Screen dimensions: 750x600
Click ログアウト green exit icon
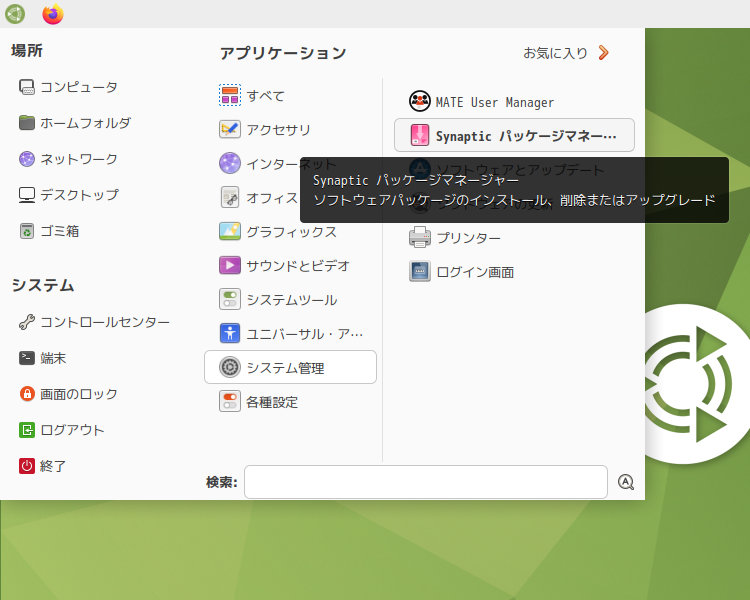27,430
